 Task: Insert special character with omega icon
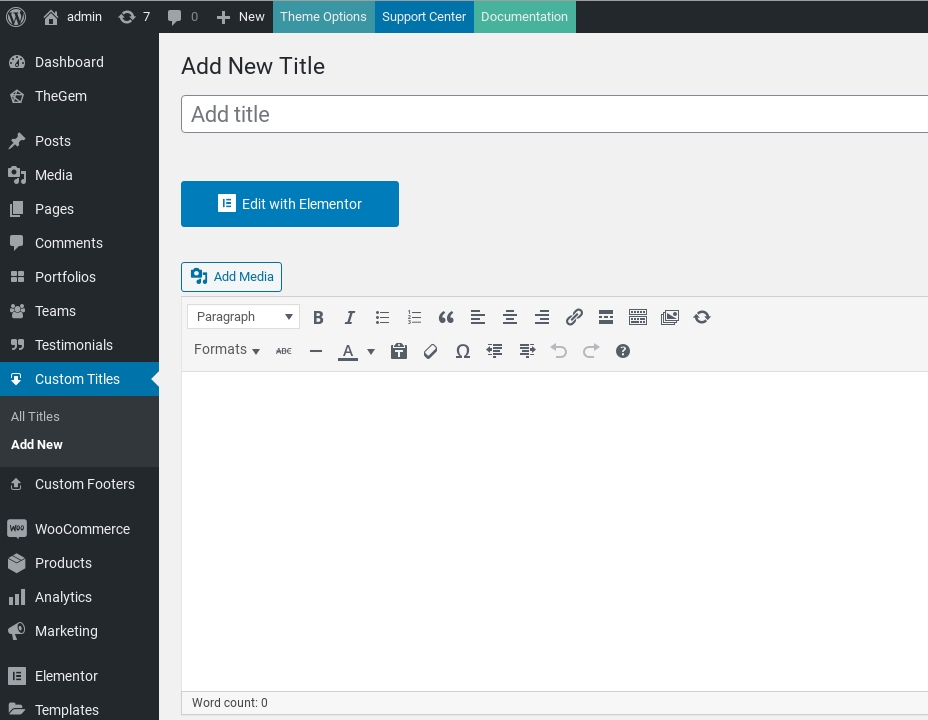463,351
